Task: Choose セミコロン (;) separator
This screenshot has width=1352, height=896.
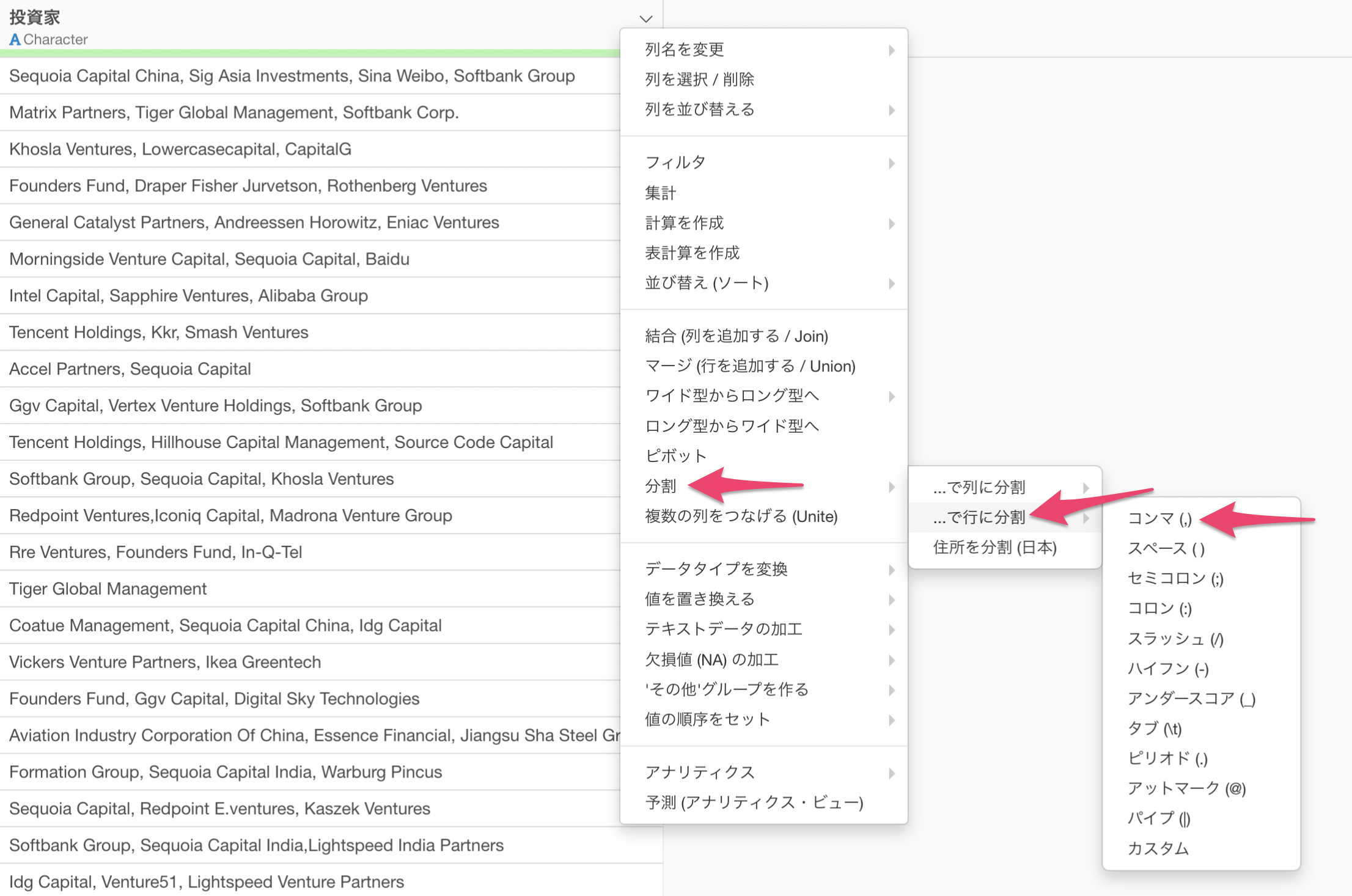Action: point(1201,579)
